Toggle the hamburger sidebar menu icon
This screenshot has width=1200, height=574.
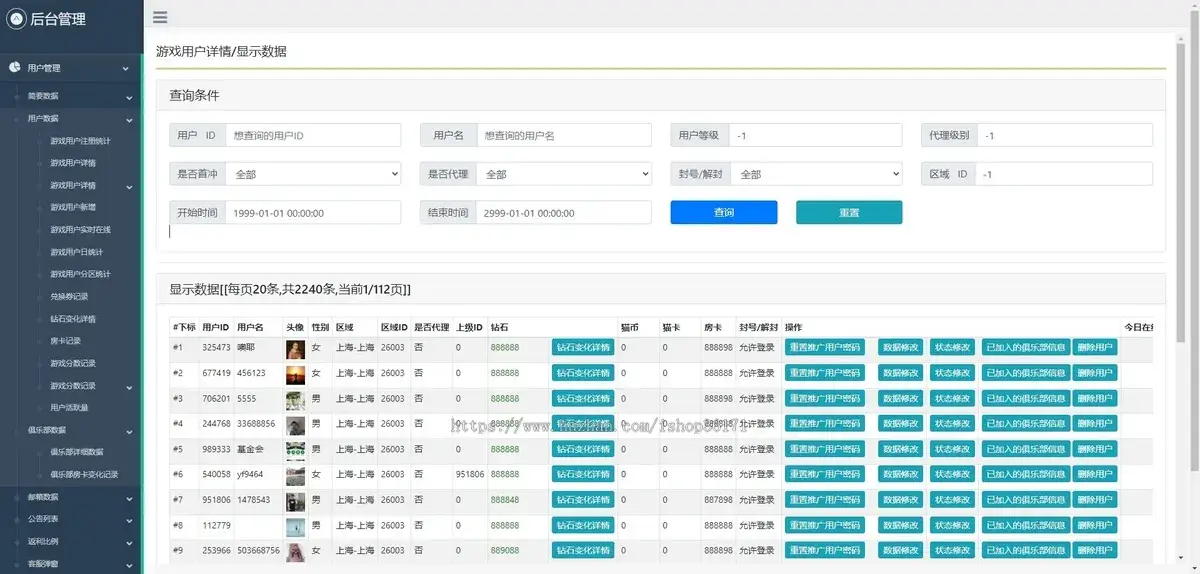point(160,17)
